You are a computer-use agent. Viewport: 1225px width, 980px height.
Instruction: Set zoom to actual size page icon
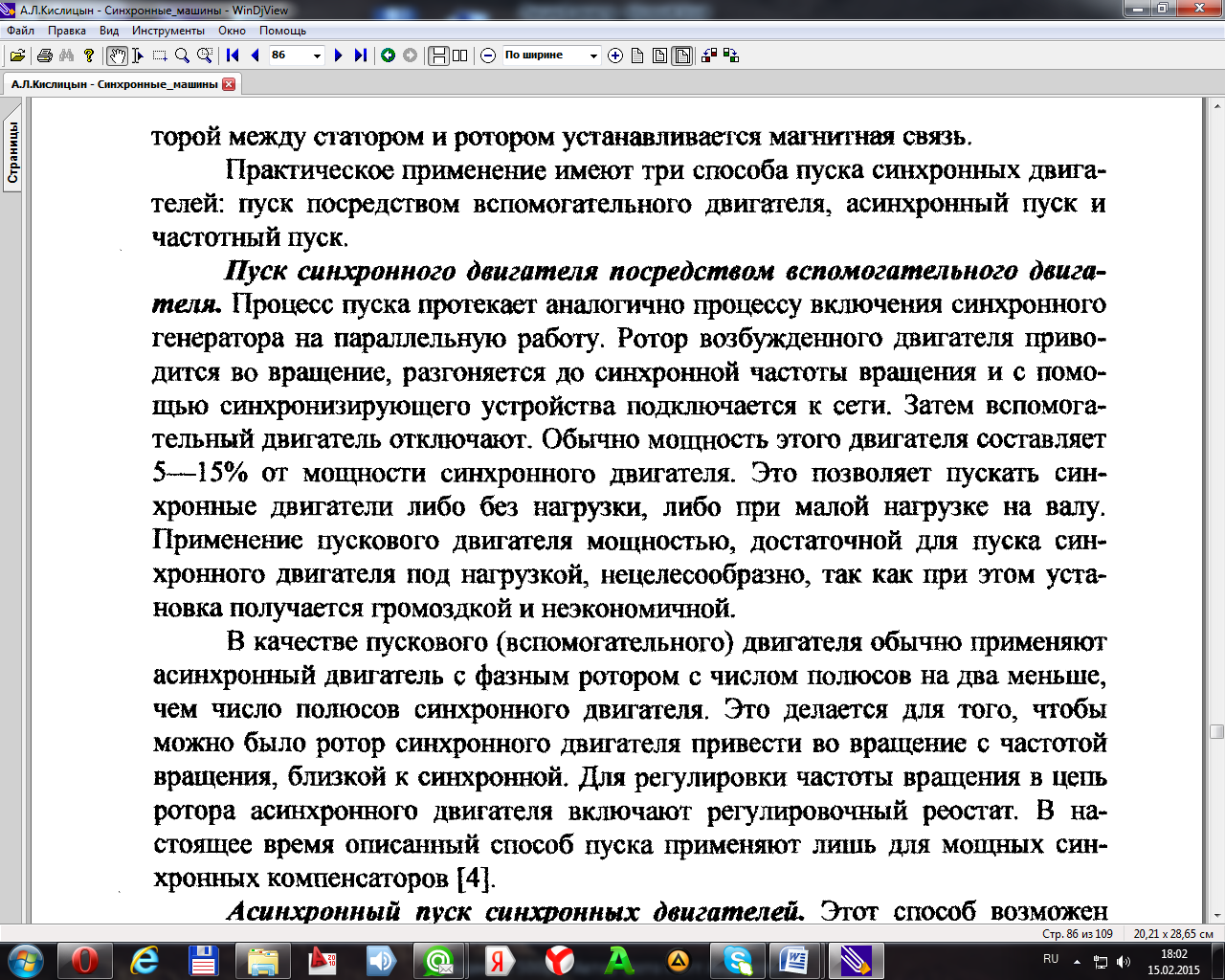click(637, 56)
